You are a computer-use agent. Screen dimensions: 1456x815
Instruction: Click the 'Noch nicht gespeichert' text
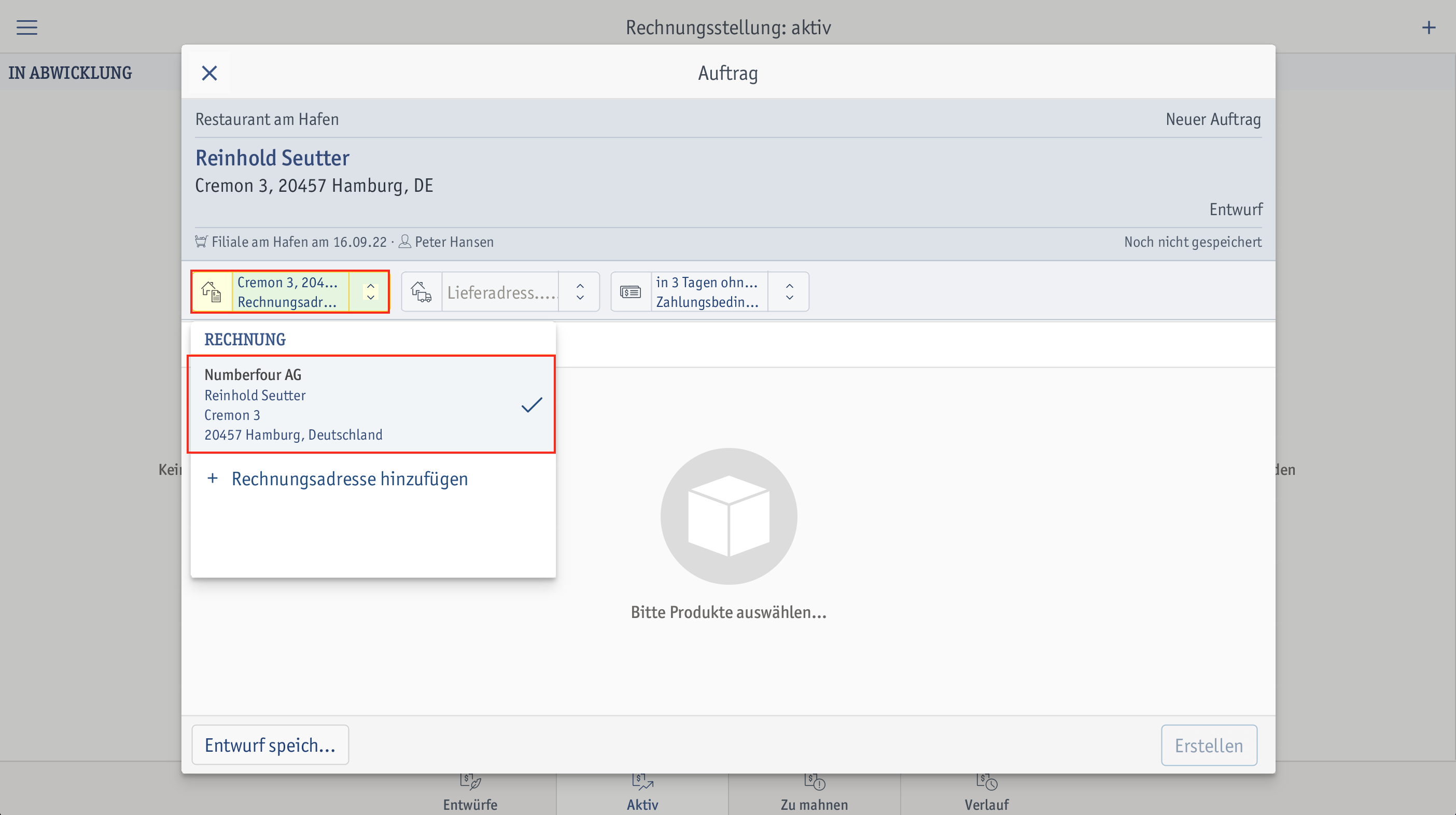point(1193,242)
